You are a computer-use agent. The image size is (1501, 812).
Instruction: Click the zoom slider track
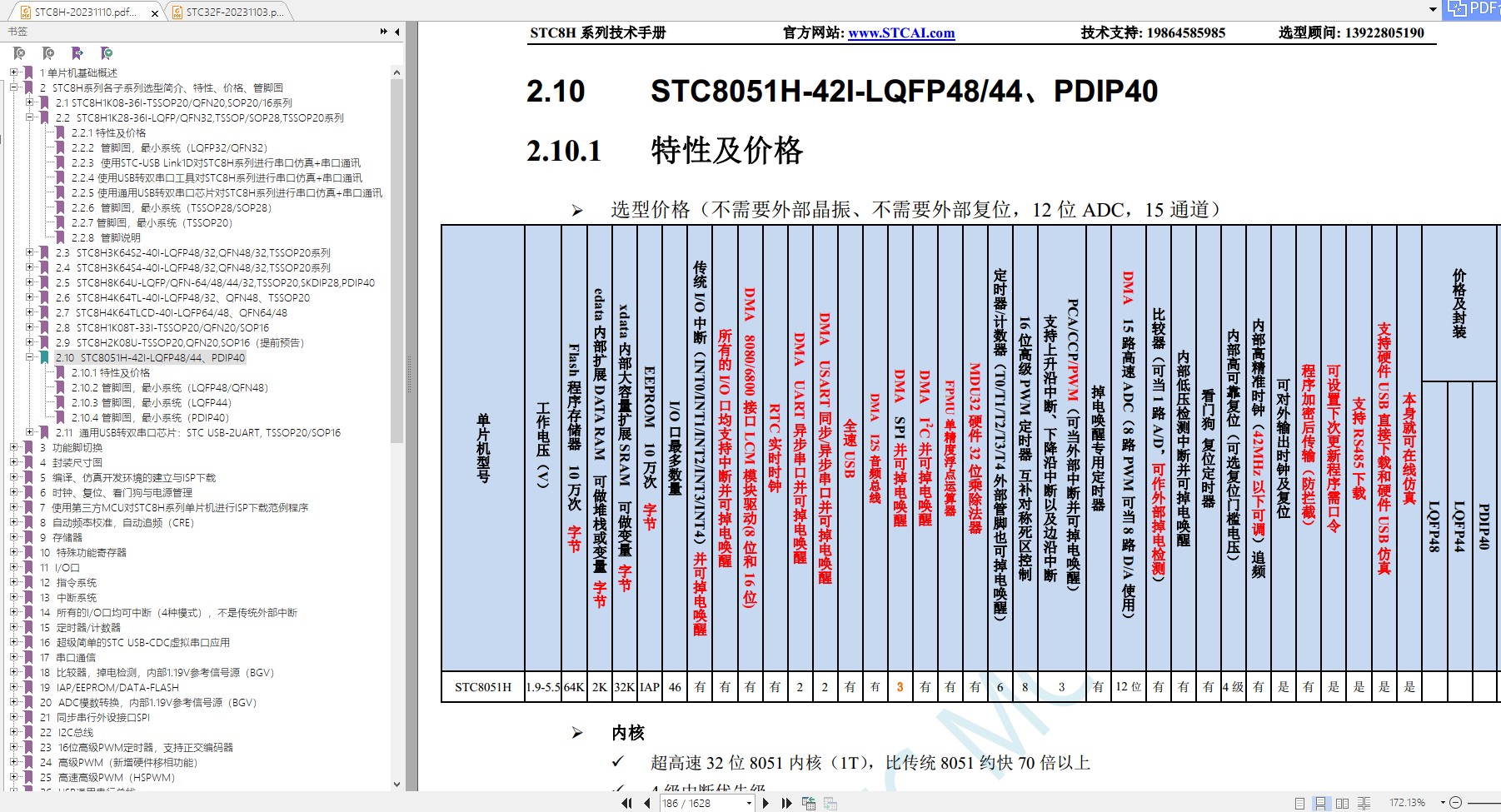click(x=1484, y=803)
